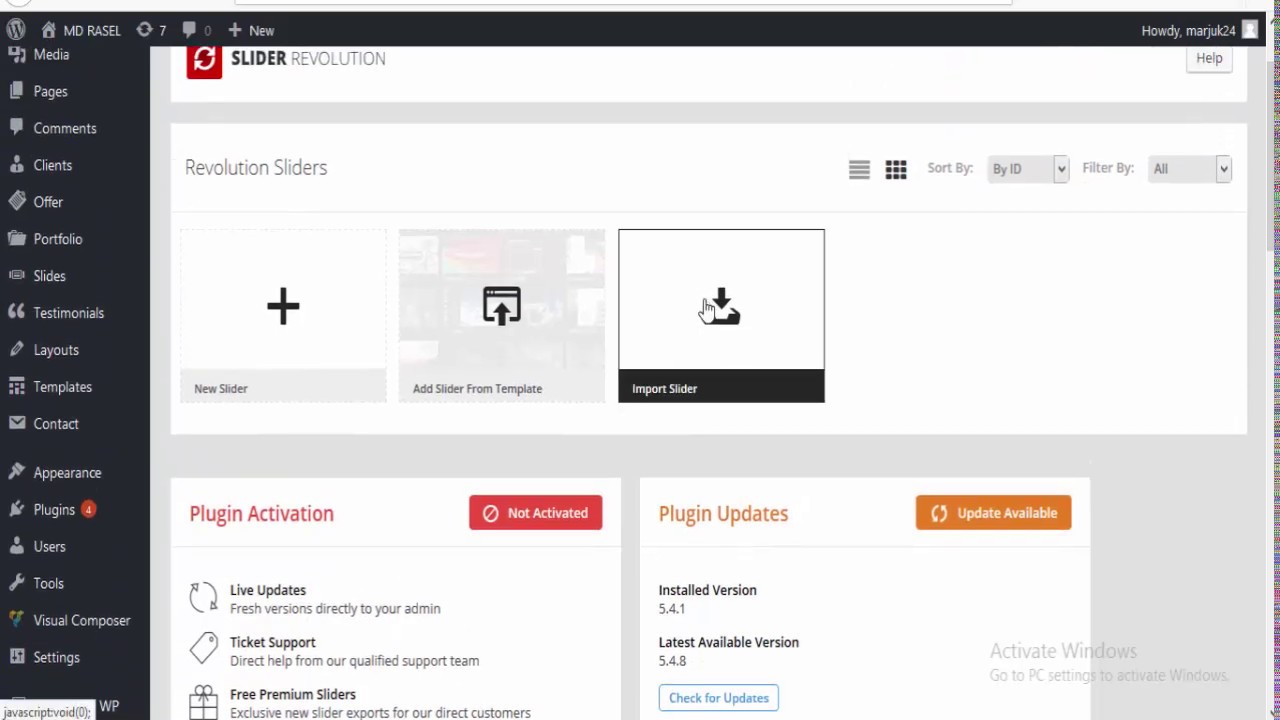Image resolution: width=1280 pixels, height=720 pixels.
Task: Click the Comments sidebar icon
Action: pyautogui.click(x=16, y=128)
